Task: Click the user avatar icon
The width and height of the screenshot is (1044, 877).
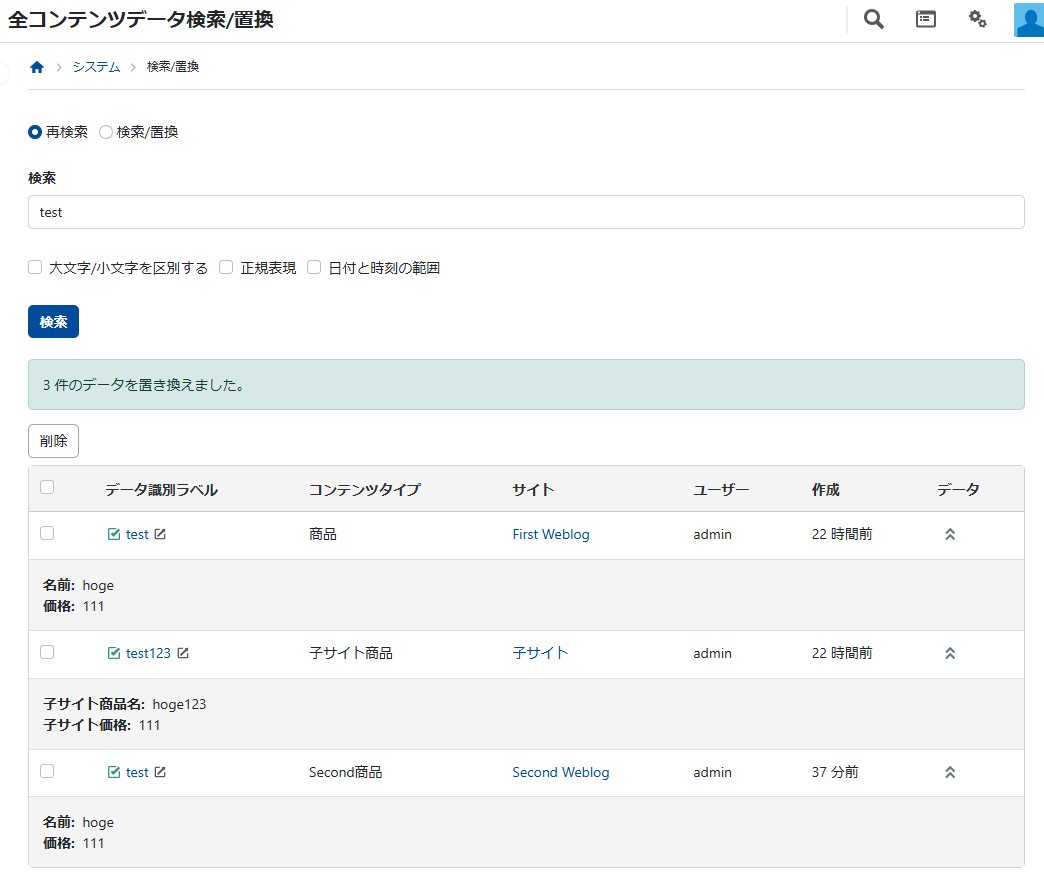Action: (x=1029, y=20)
